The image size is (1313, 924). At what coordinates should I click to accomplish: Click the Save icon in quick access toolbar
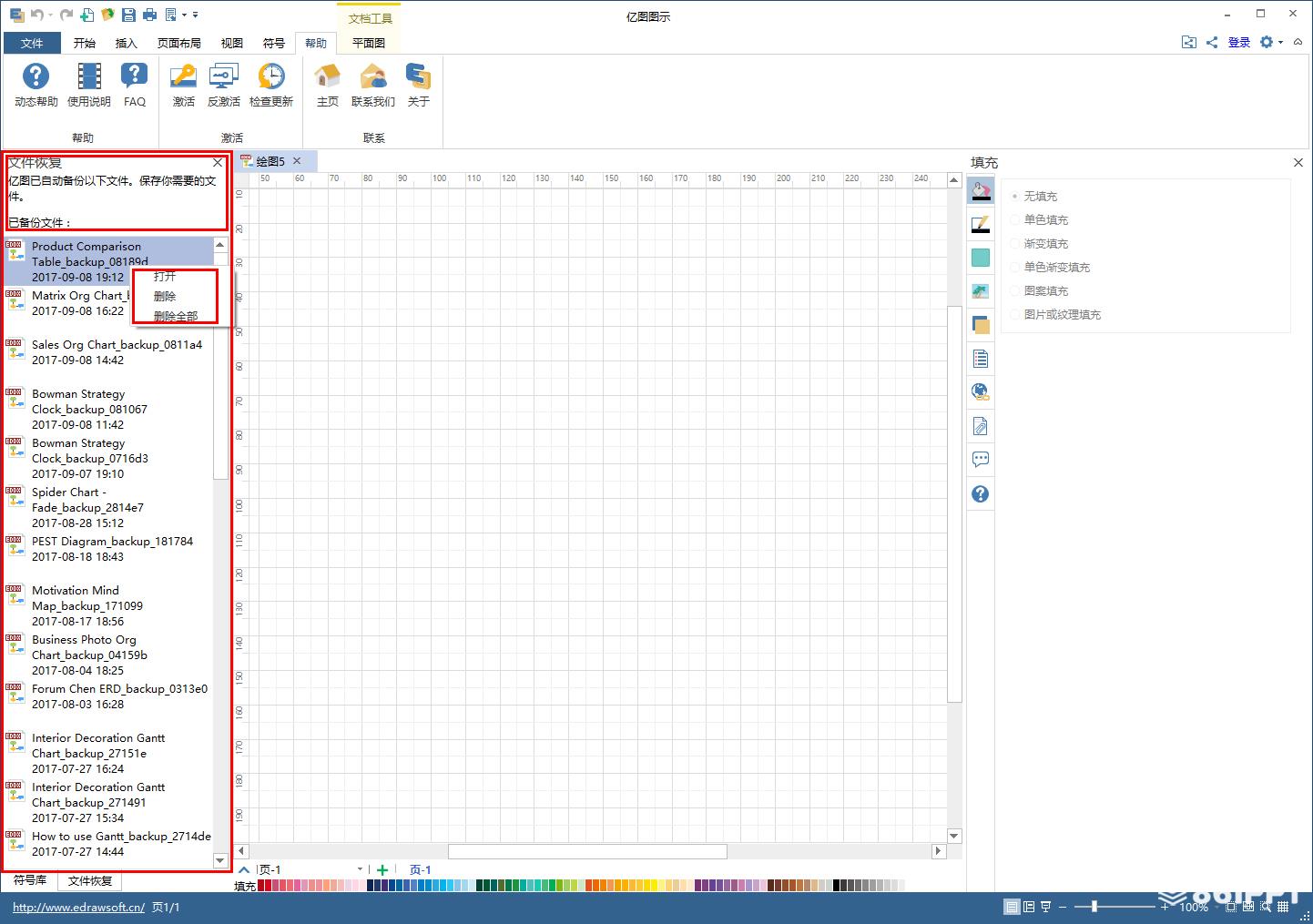click(128, 15)
